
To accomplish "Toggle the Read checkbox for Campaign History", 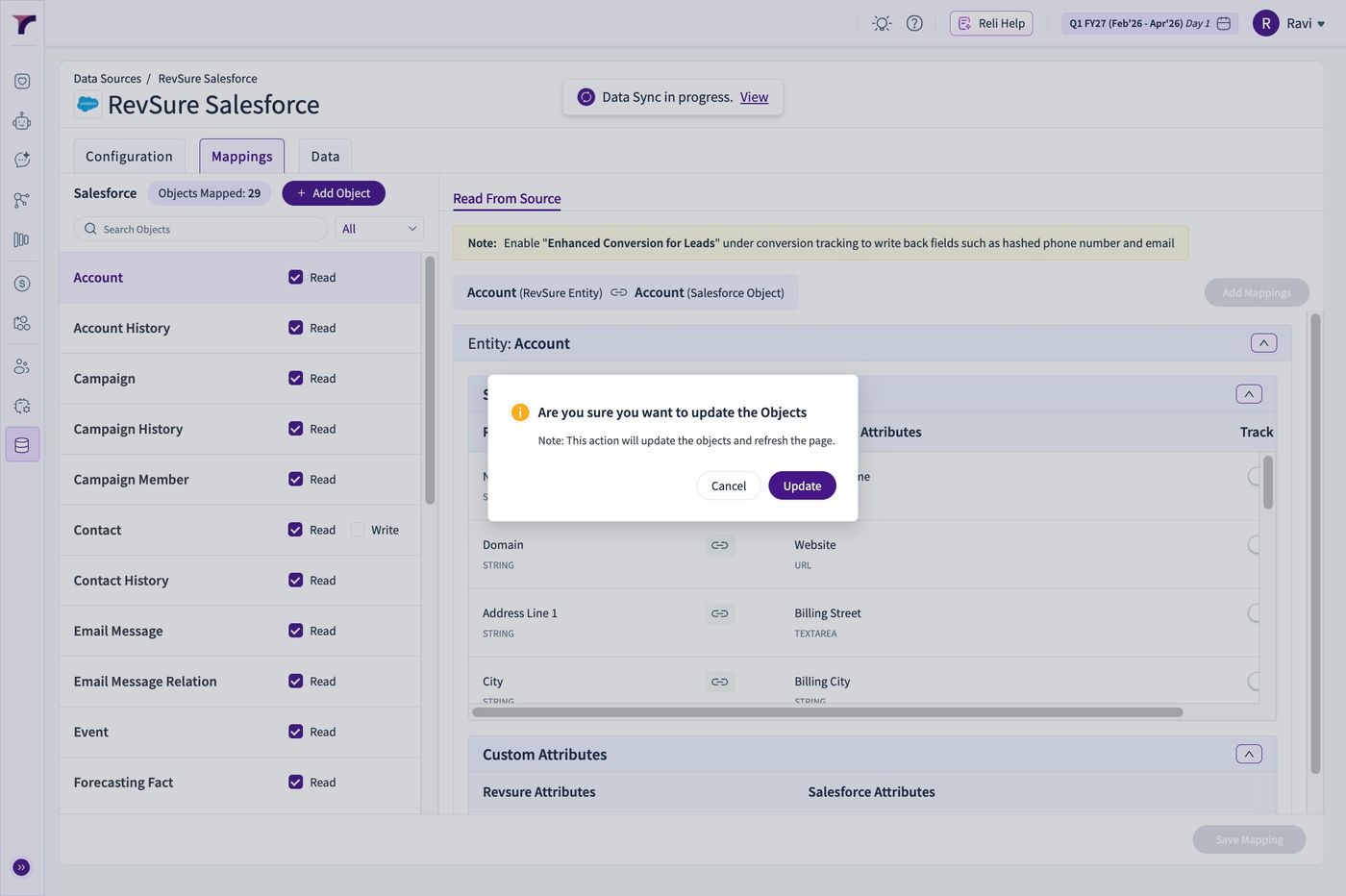I will pyautogui.click(x=295, y=429).
